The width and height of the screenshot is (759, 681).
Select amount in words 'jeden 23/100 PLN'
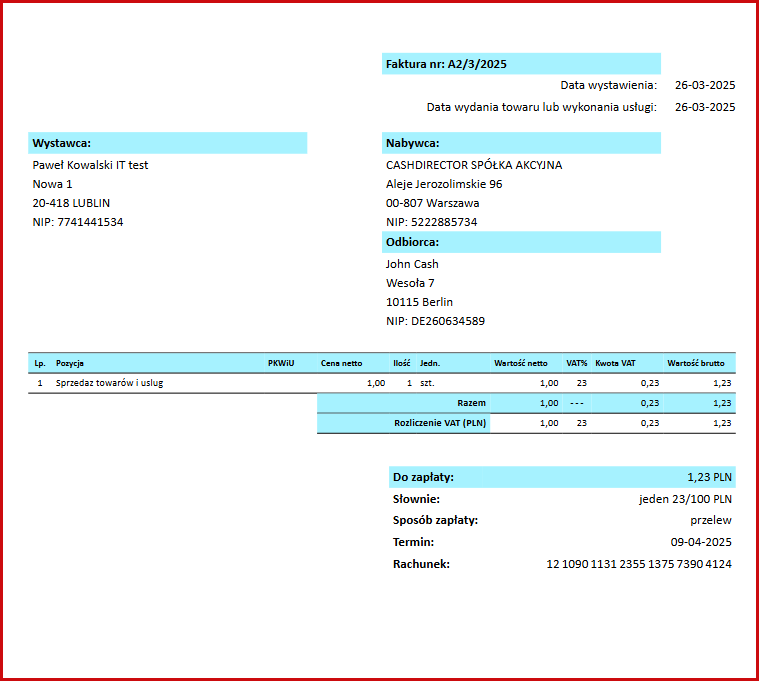pos(685,499)
